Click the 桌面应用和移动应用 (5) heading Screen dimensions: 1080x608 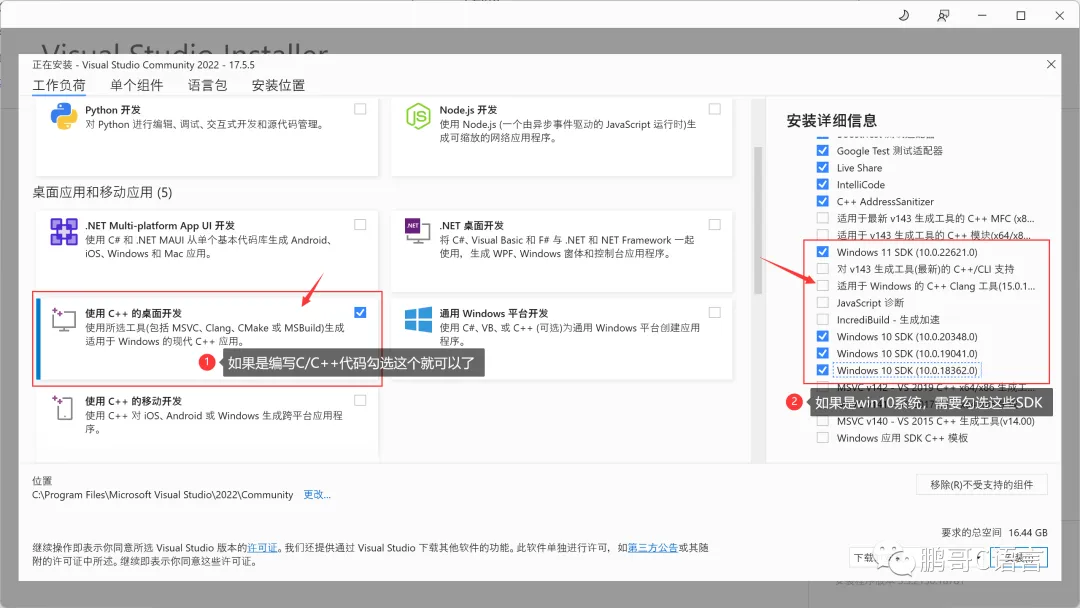[x=102, y=192]
